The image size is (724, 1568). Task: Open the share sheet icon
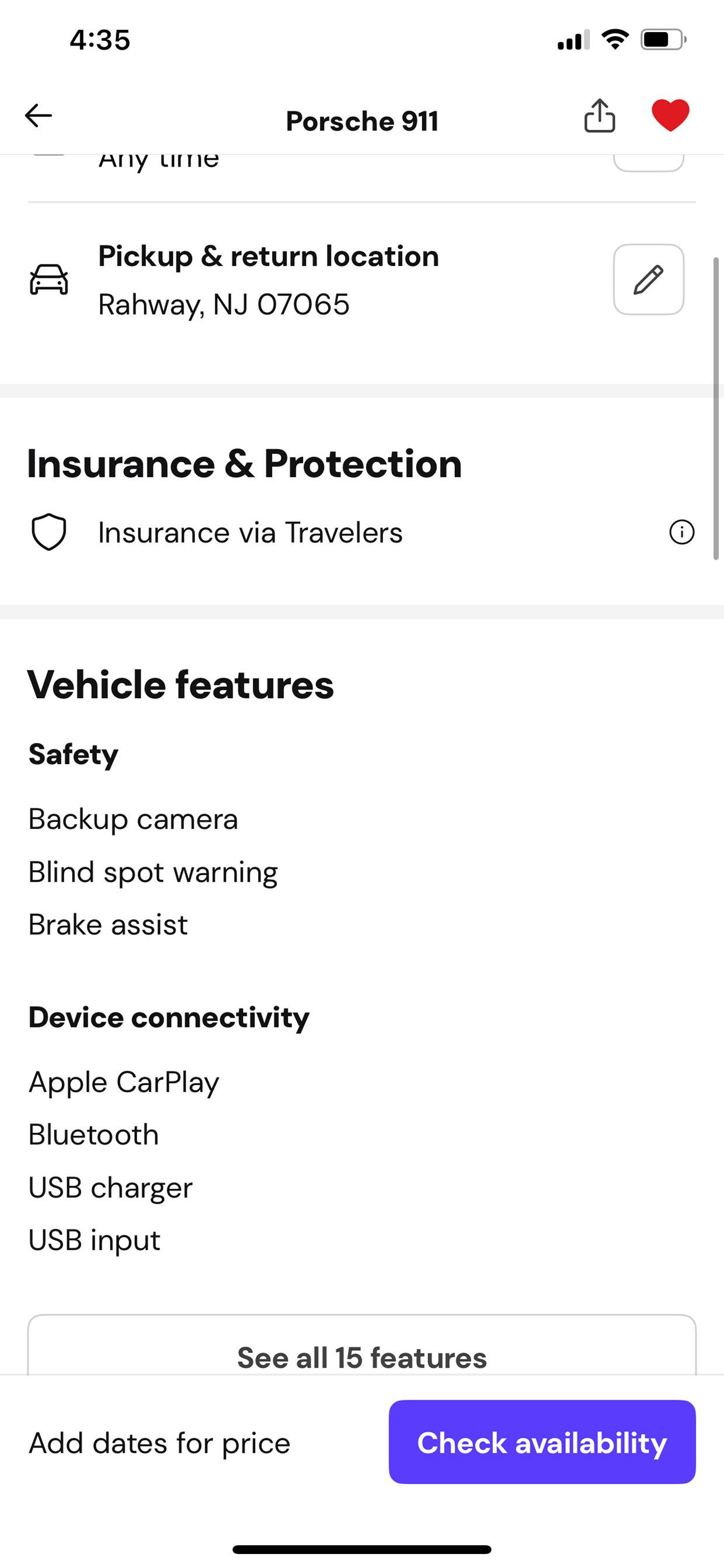coord(599,115)
